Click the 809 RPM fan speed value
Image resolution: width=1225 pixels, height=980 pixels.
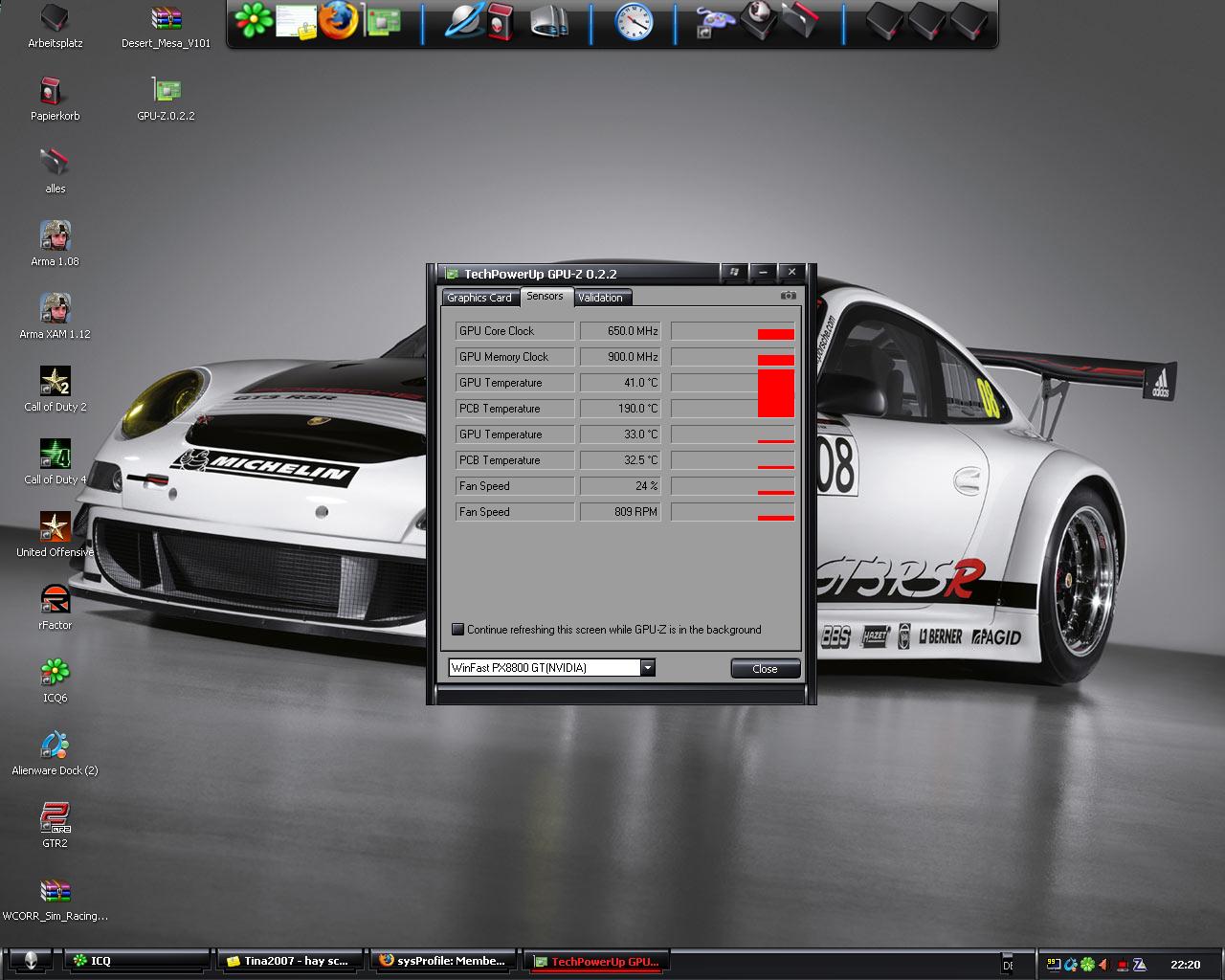[x=620, y=512]
